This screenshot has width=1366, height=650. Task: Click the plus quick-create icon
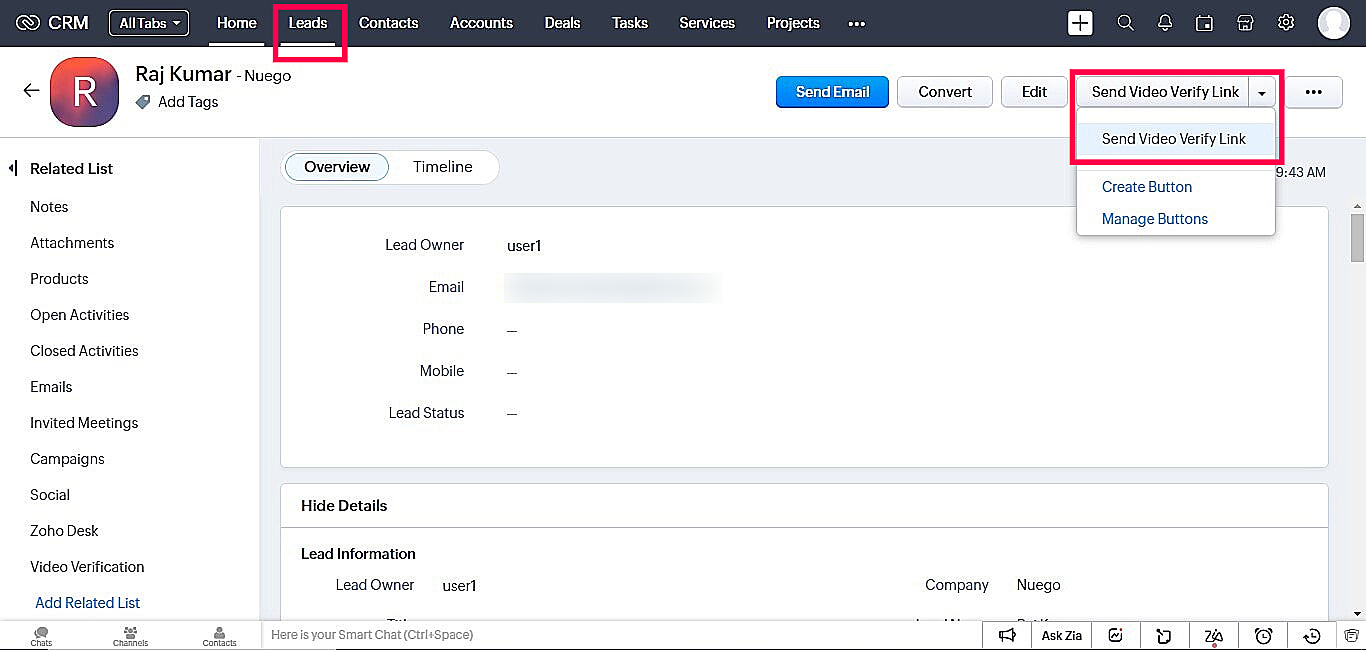coord(1080,23)
